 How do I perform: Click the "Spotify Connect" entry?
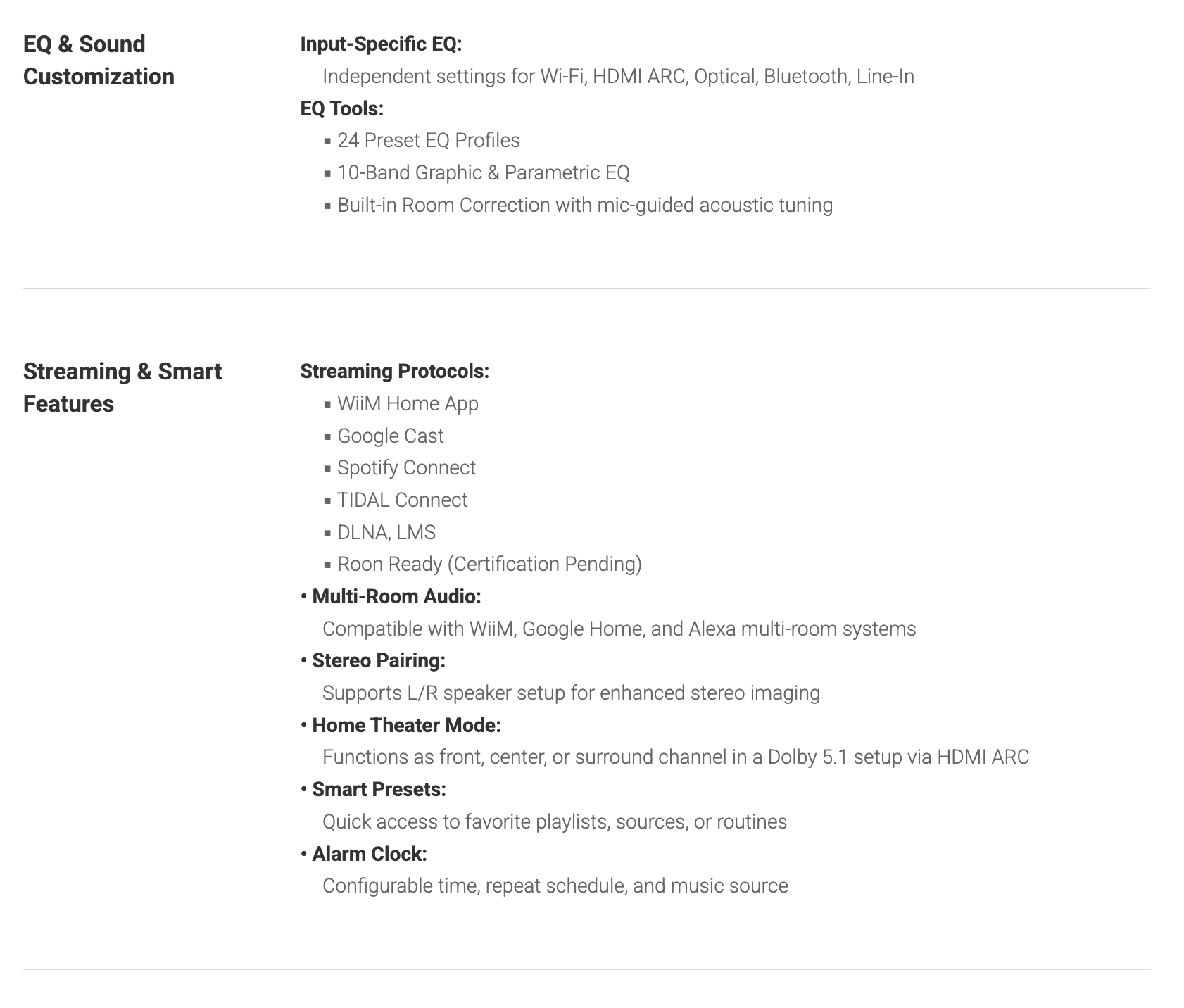[x=406, y=467]
